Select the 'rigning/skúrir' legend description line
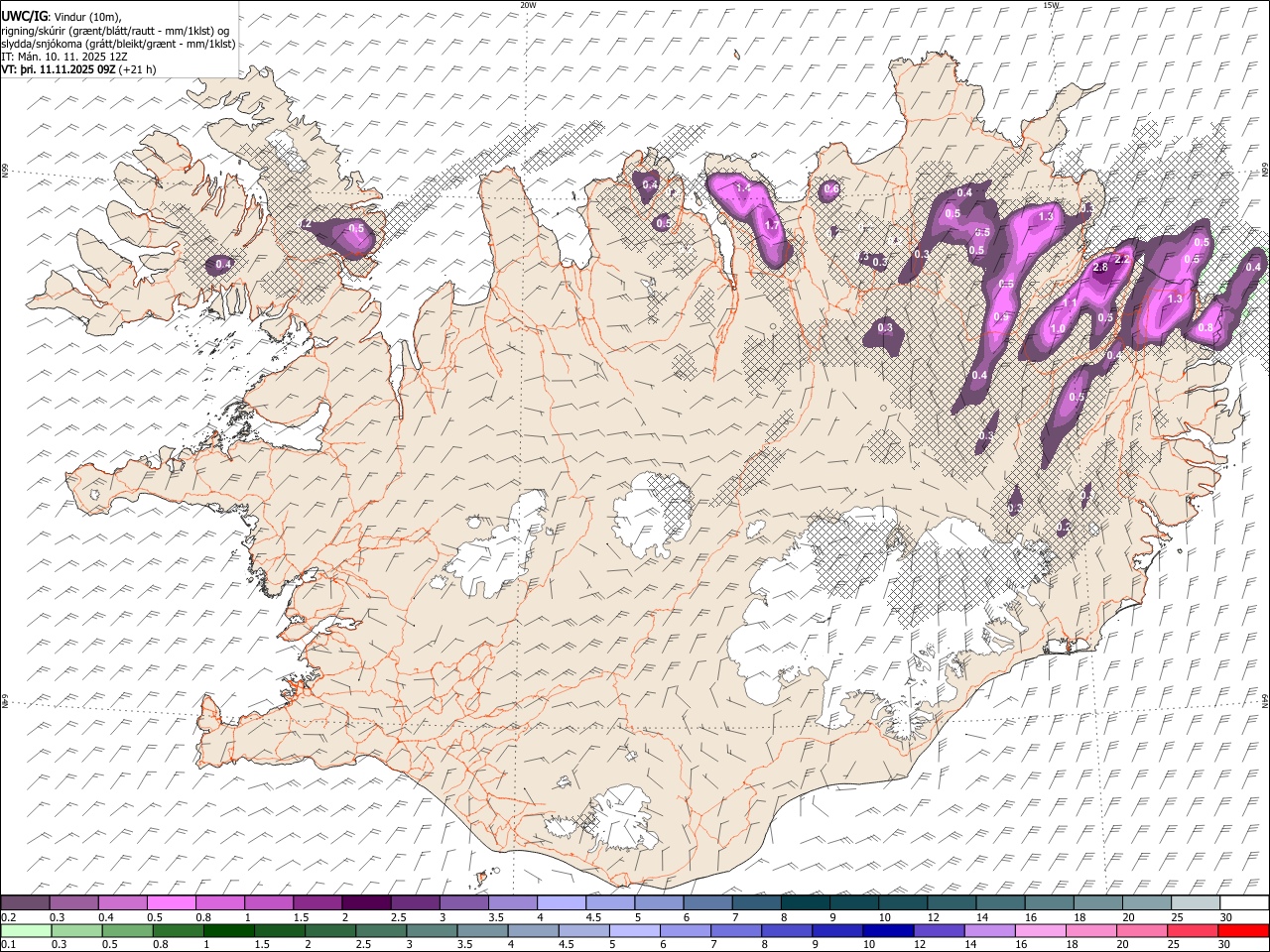 (x=115, y=30)
